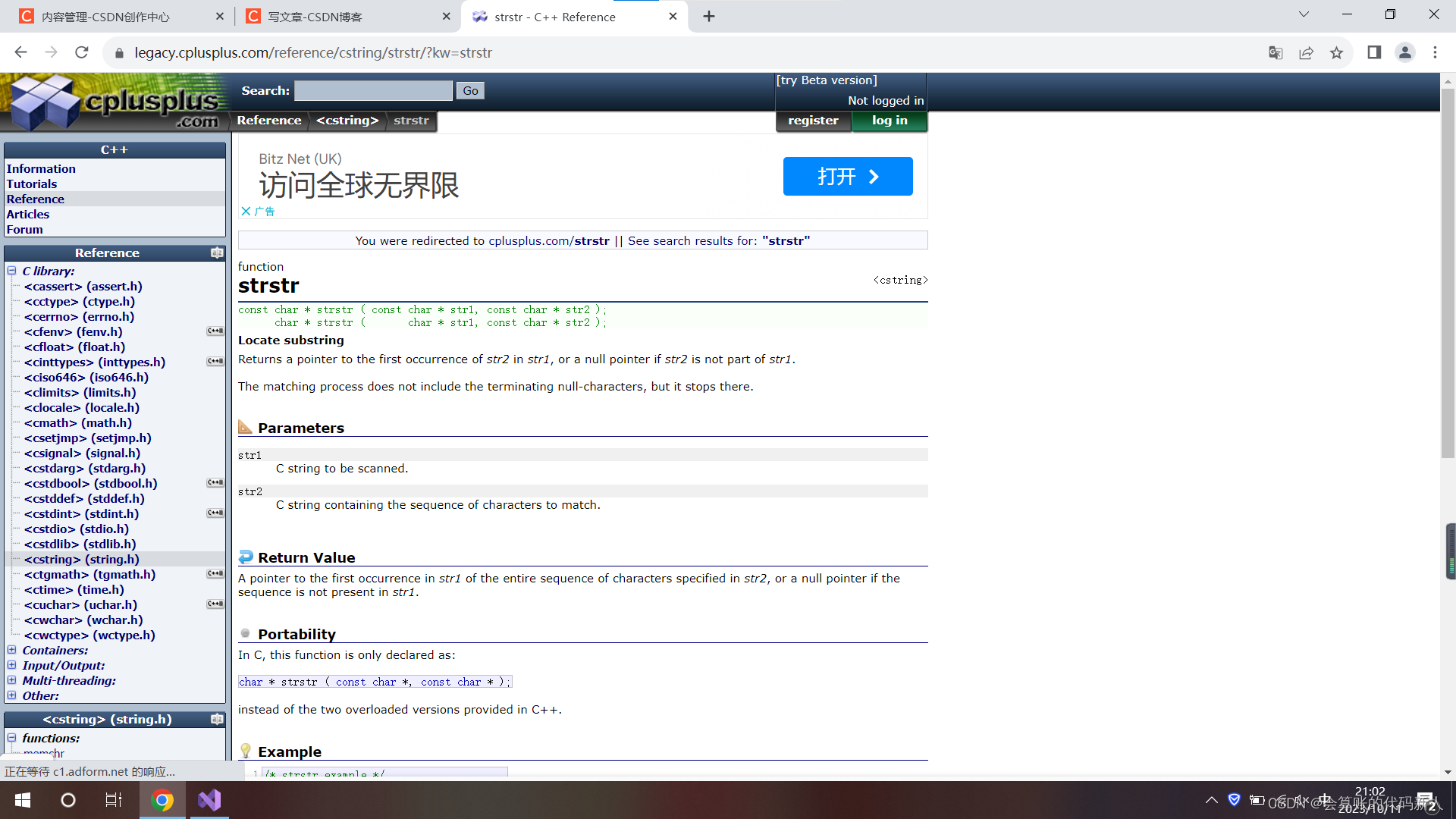
Task: Click the Reference panel book icon
Action: (x=217, y=253)
